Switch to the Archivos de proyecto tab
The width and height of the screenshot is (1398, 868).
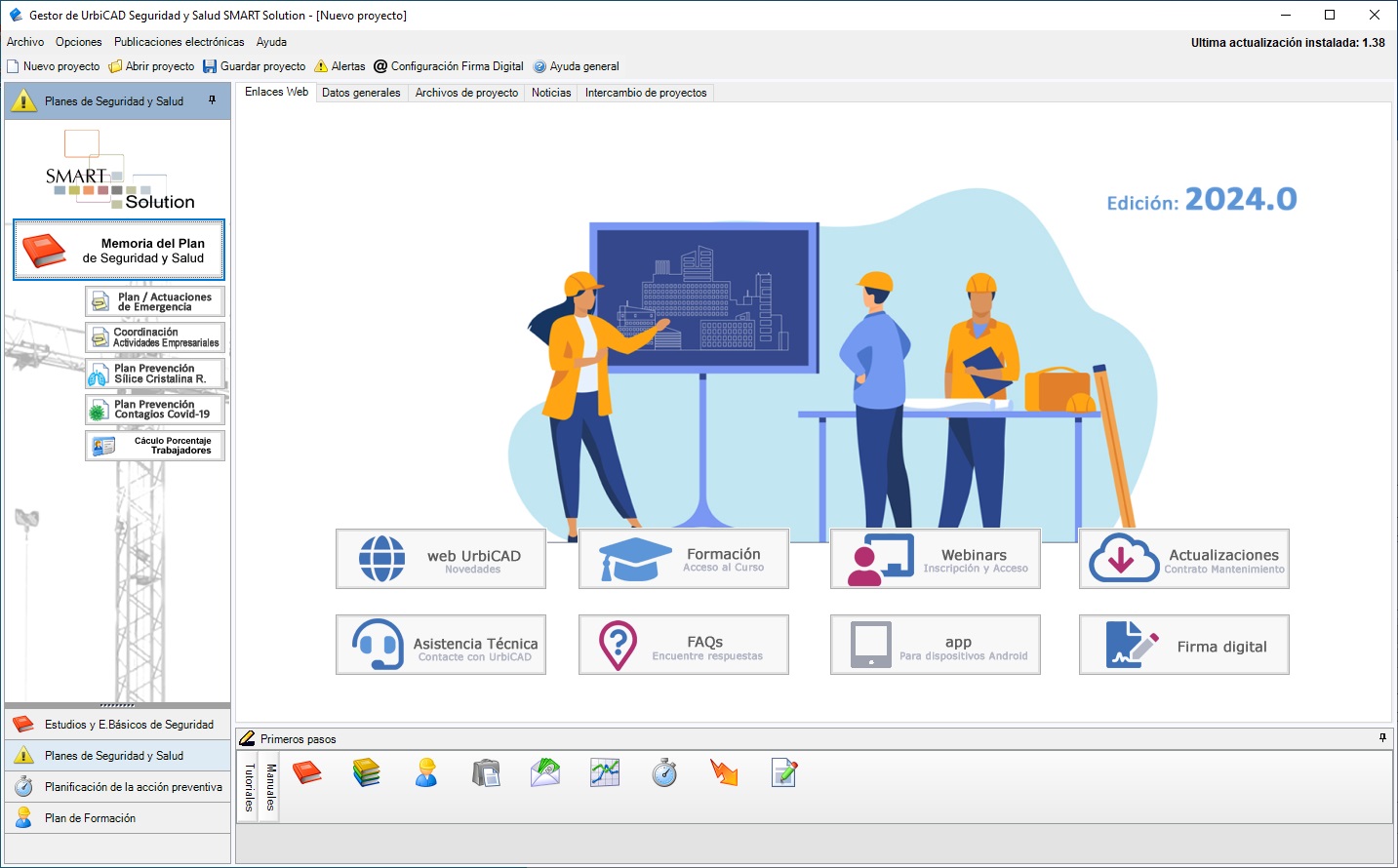point(466,93)
